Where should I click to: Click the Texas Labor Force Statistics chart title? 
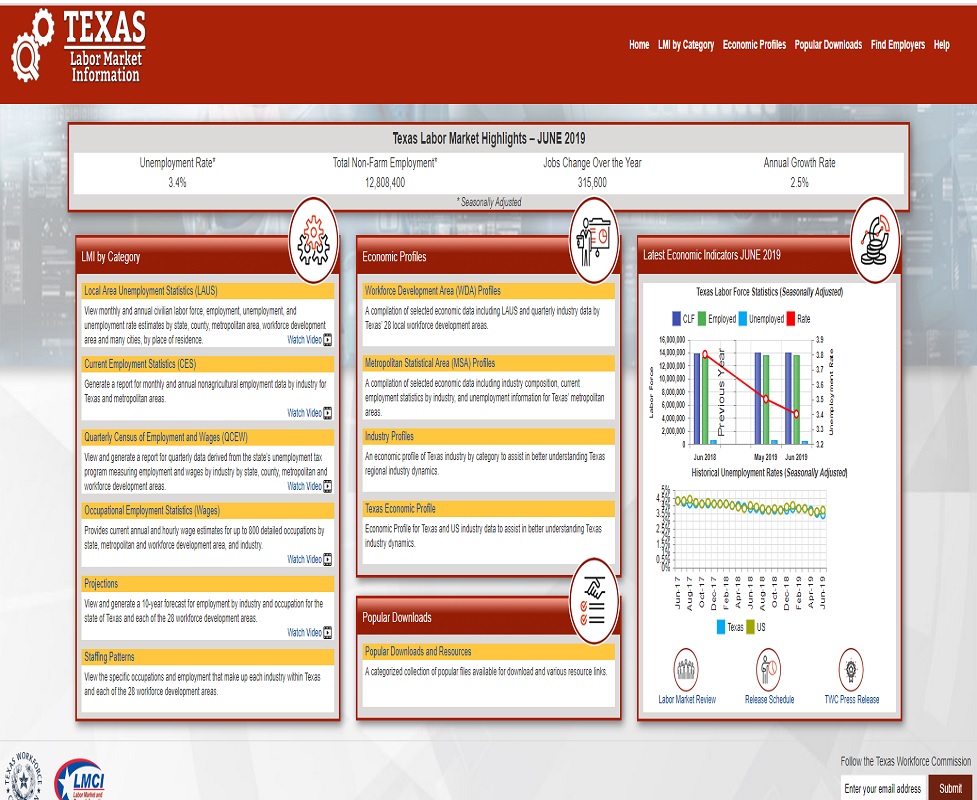point(770,292)
